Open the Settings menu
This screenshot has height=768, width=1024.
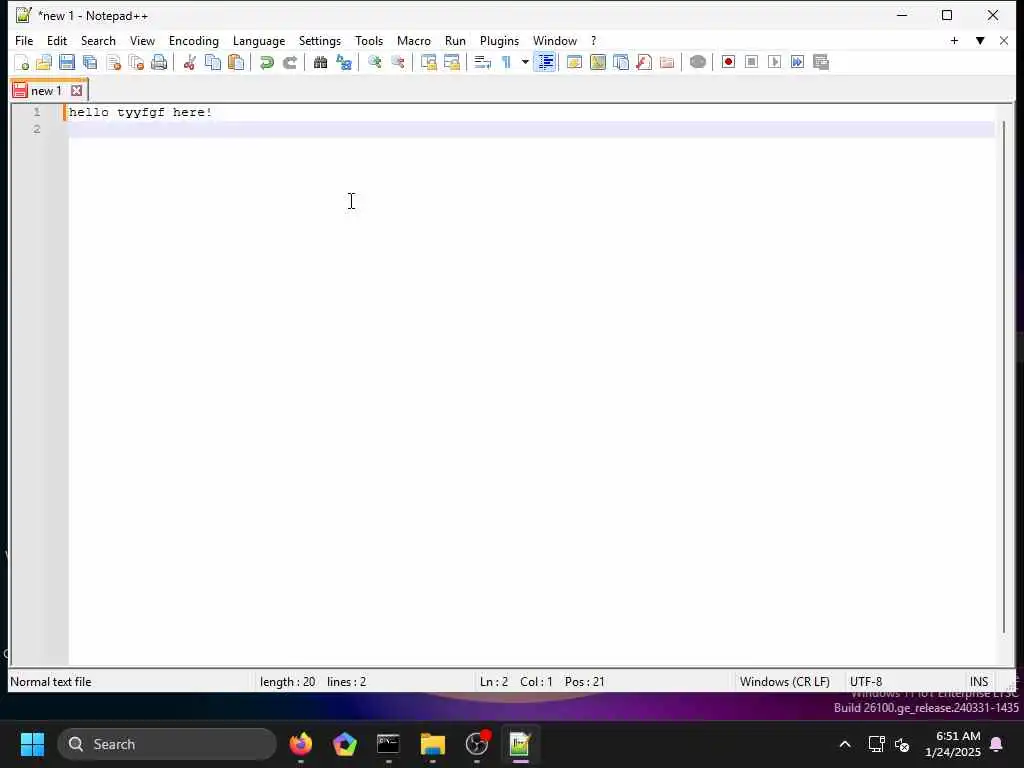(319, 40)
